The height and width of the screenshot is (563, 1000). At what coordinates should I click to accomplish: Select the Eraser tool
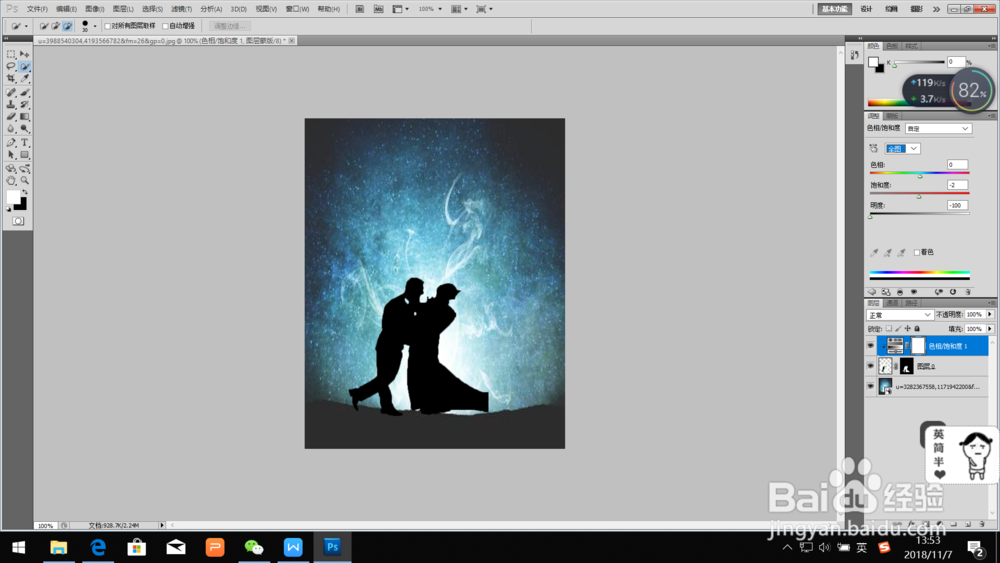(x=11, y=117)
